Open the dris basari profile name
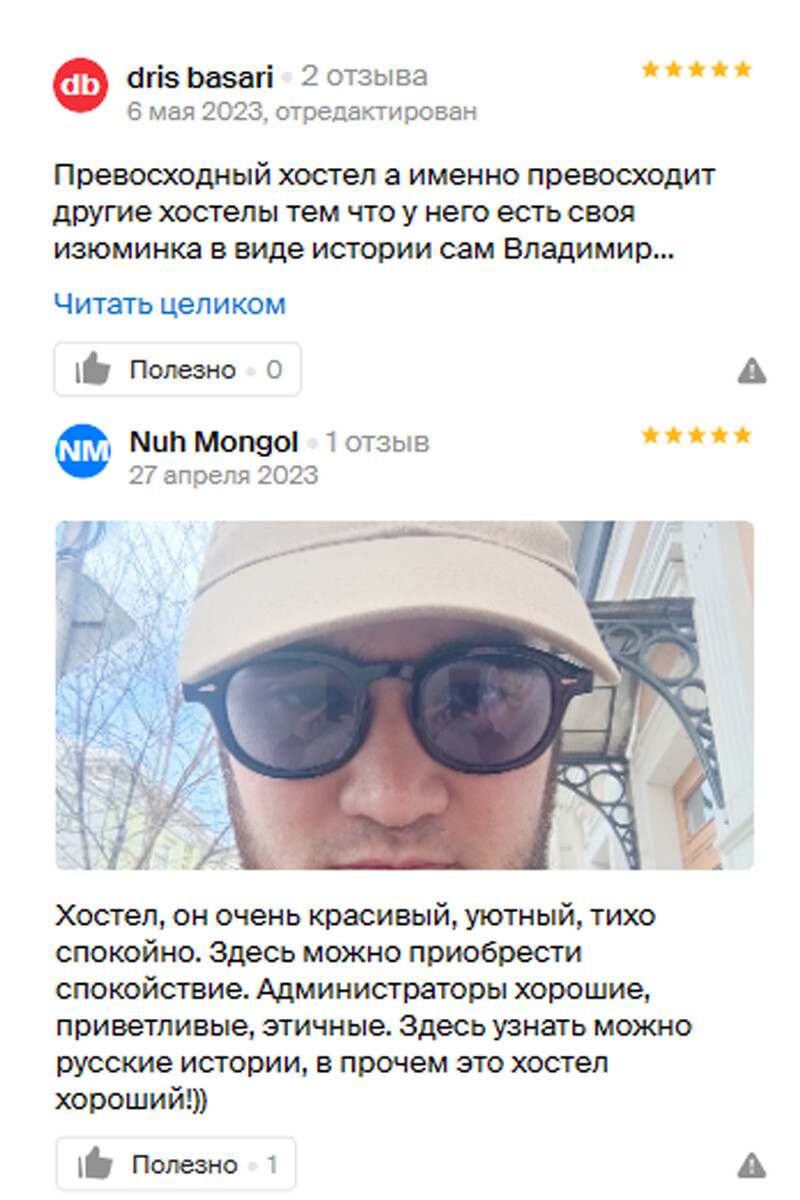Screen dimensions: 800x1200 click(x=200, y=76)
